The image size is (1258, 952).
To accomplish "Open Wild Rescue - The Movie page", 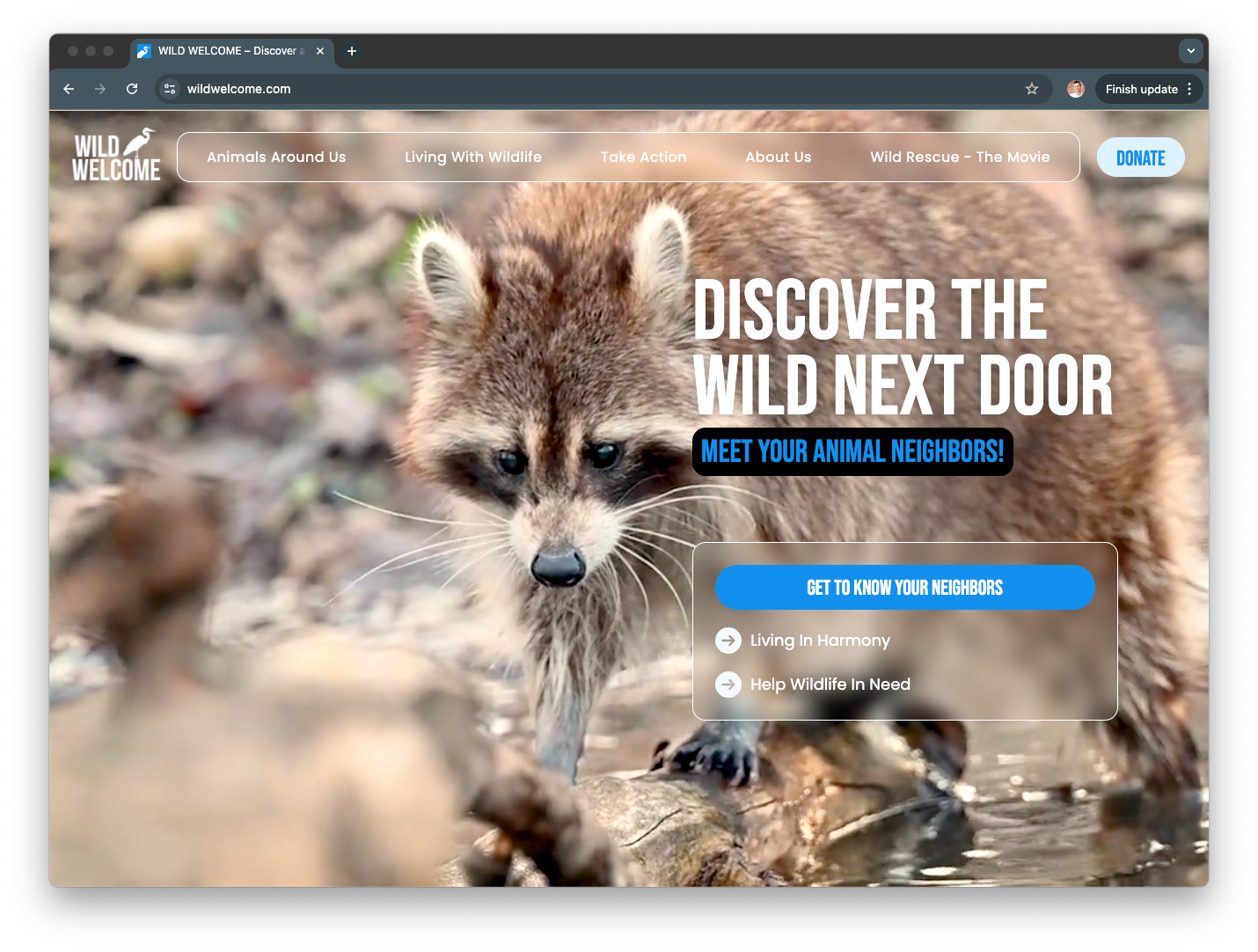I will (960, 157).
